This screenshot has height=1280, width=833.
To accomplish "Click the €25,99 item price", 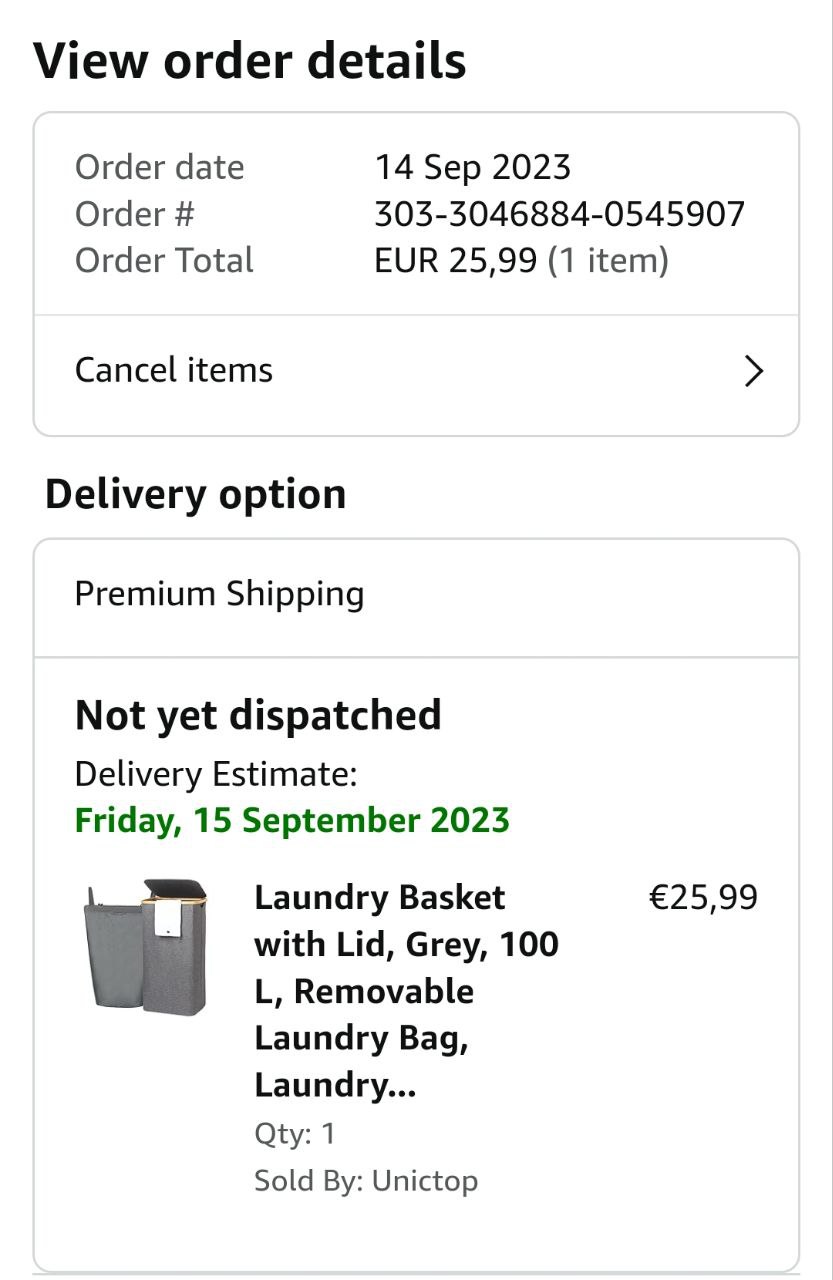I will click(x=703, y=897).
